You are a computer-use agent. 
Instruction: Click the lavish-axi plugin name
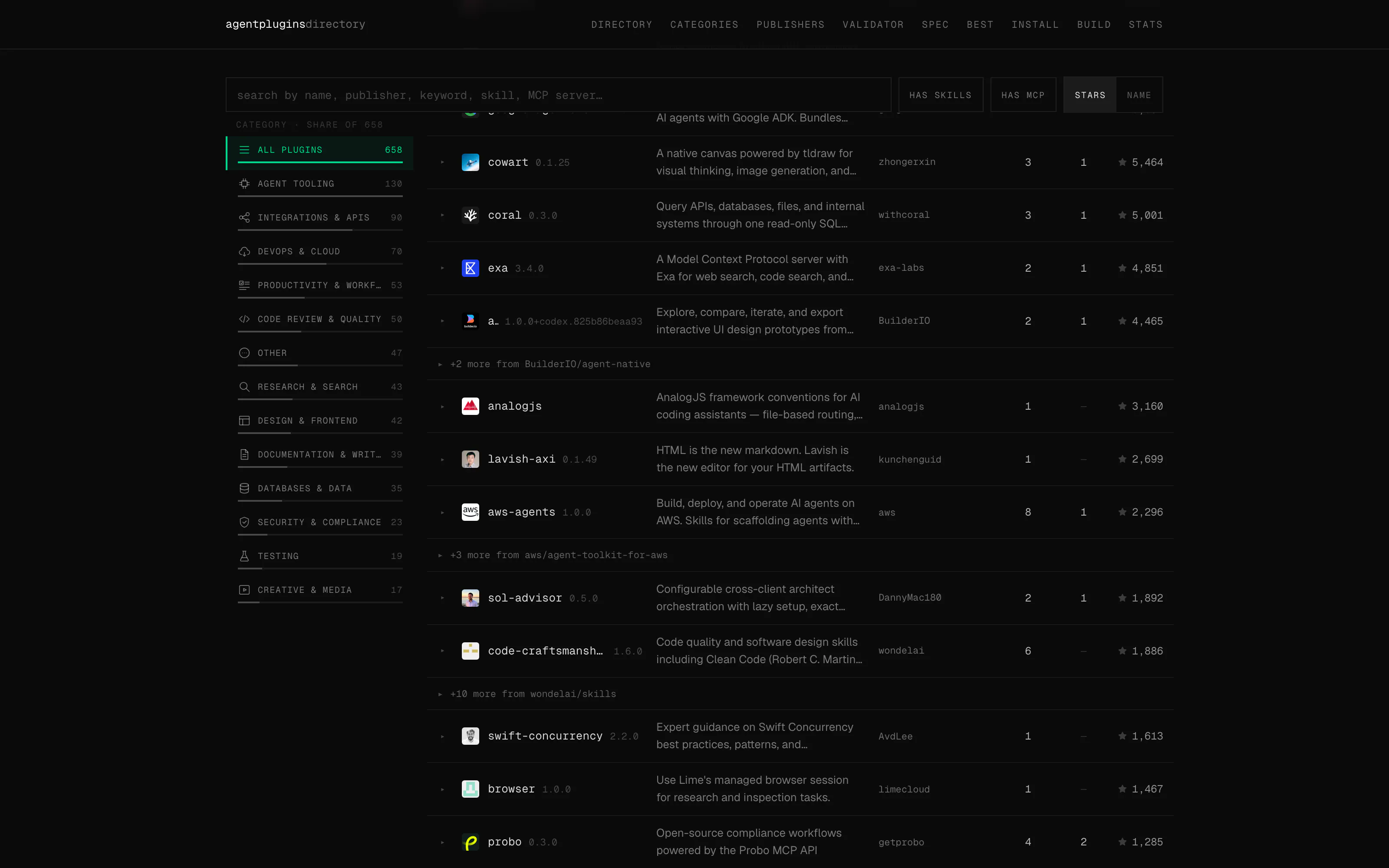521,459
